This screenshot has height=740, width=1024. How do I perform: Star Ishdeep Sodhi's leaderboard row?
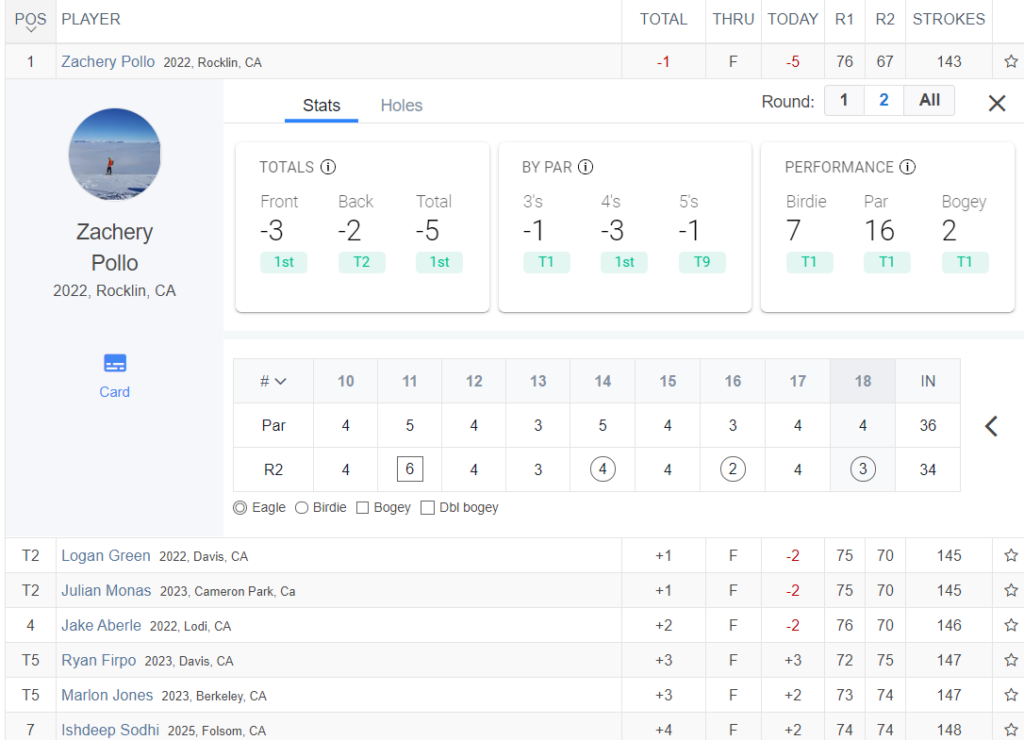1011,730
